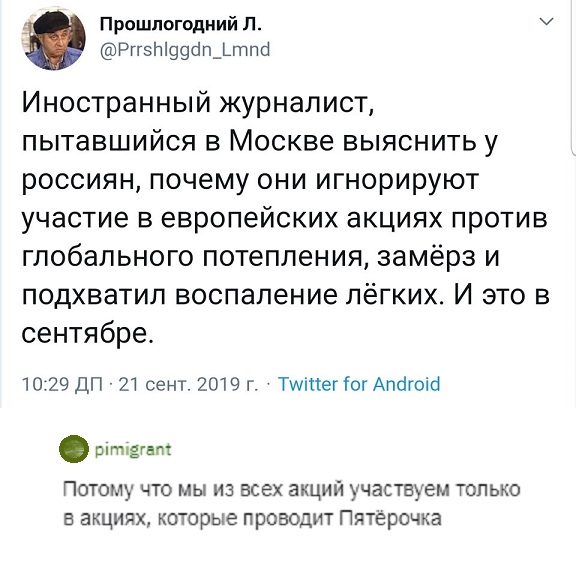Click the word Пятёрочка in the comment
Image resolution: width=576 pixels, height=572 pixels.
click(x=390, y=519)
